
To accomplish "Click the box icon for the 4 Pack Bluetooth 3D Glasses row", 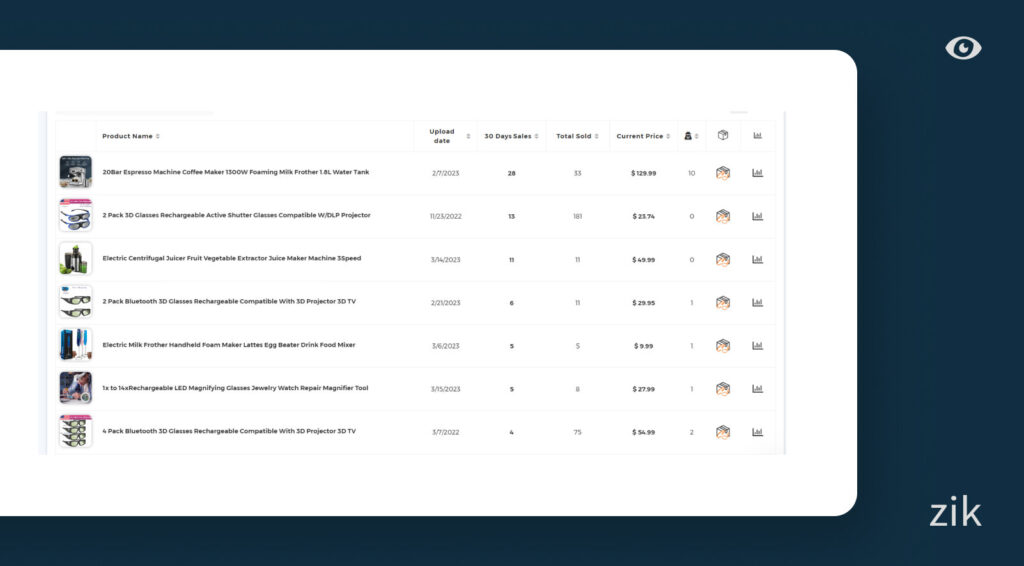I will click(x=723, y=432).
